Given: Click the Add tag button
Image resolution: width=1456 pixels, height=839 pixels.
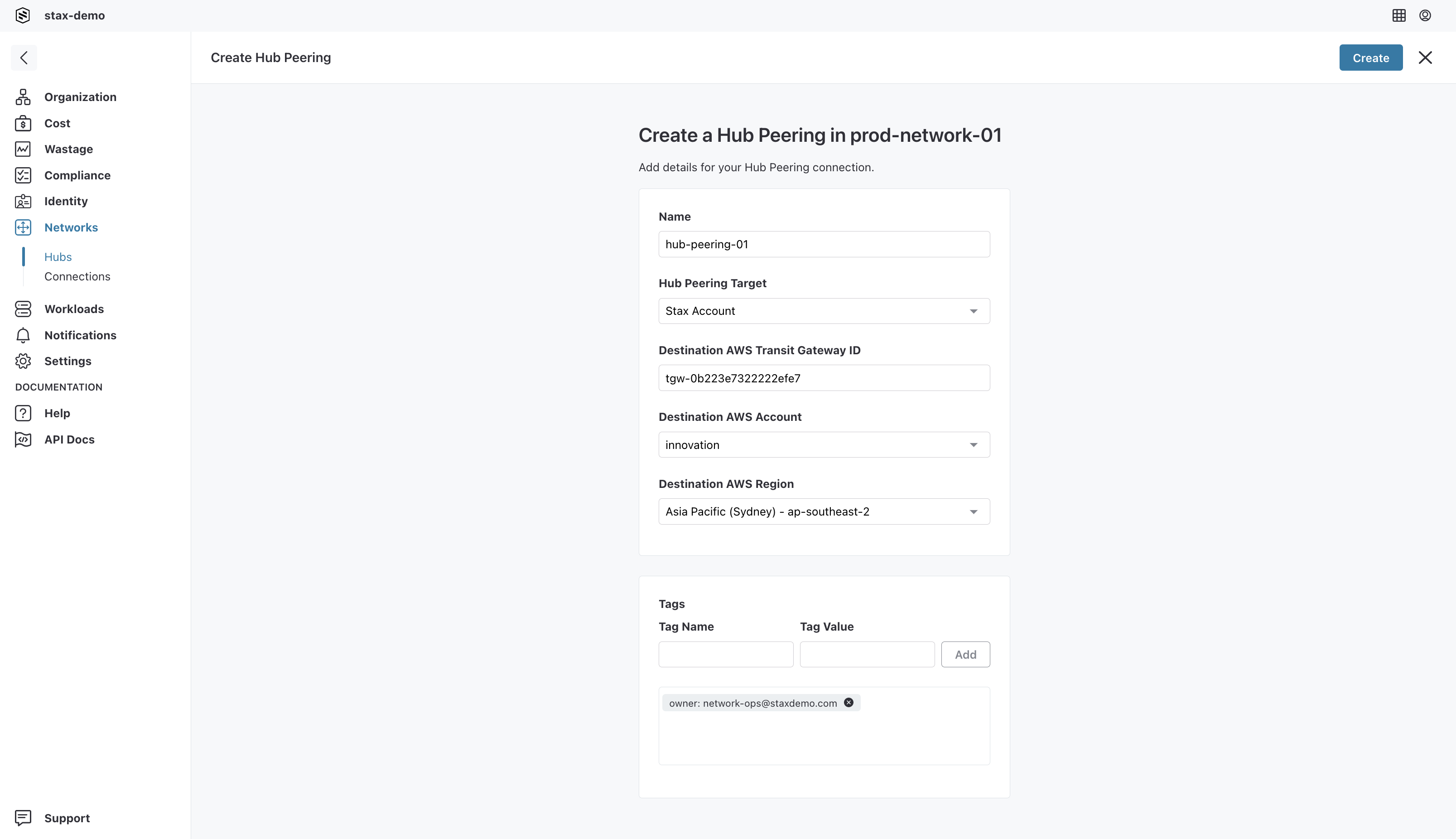Looking at the screenshot, I should (x=965, y=655).
